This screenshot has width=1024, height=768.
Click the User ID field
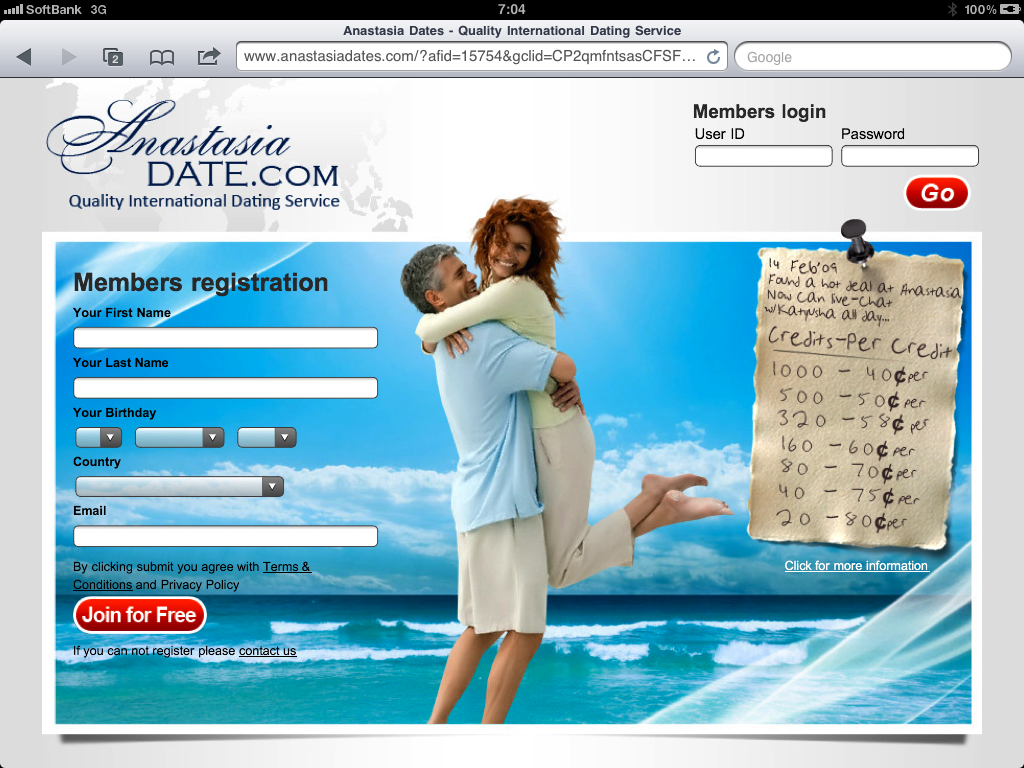pyautogui.click(x=763, y=156)
